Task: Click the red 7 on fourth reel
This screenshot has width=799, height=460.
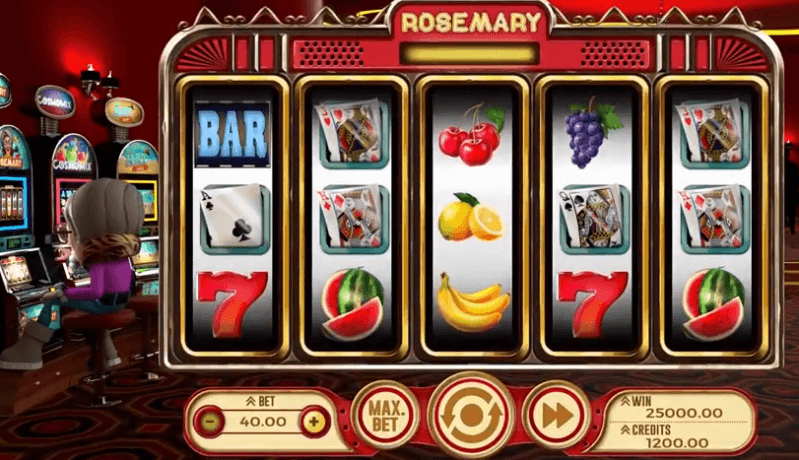Action: (x=593, y=304)
